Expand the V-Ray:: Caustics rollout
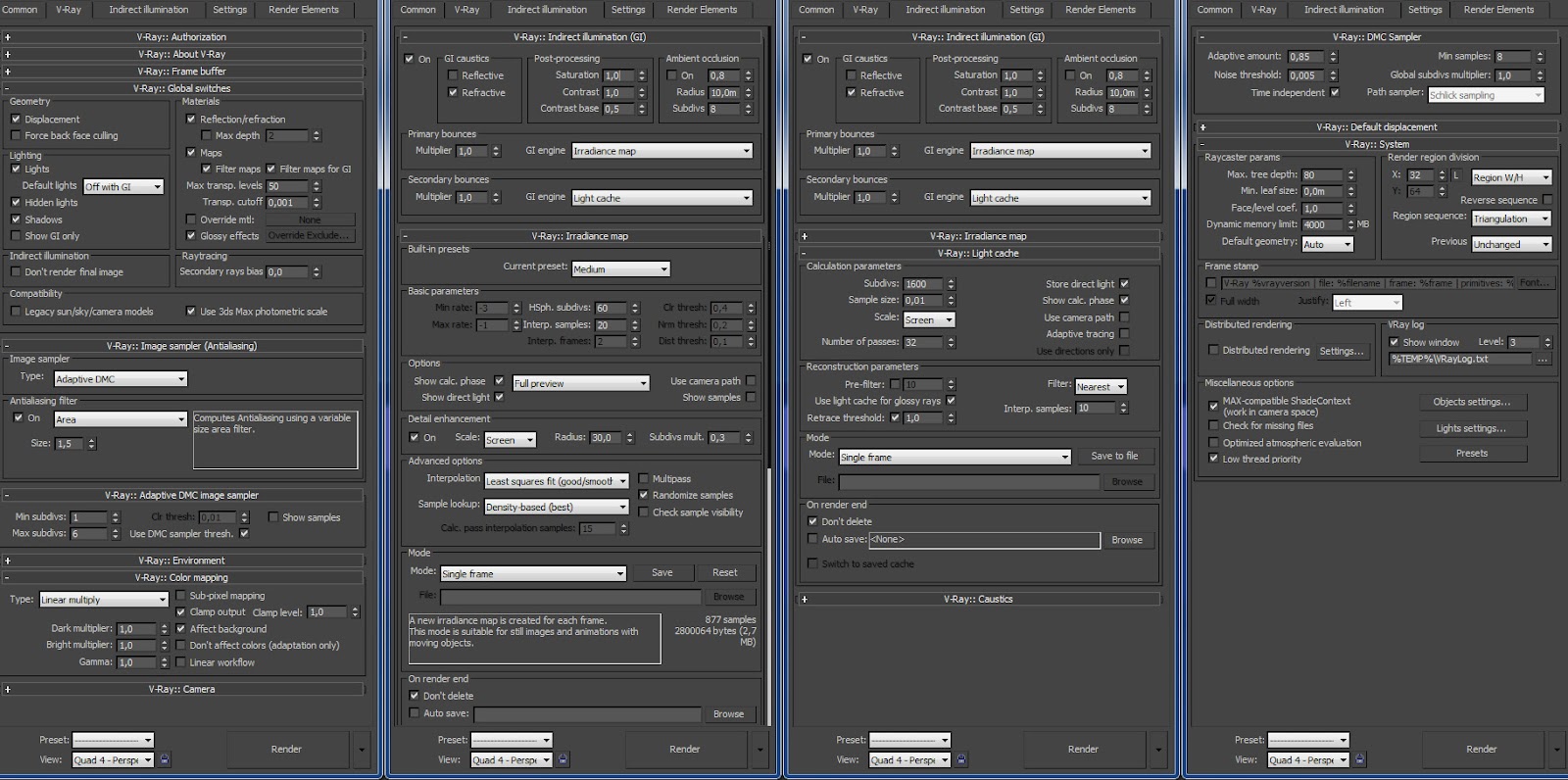Image resolution: width=1568 pixels, height=780 pixels. [x=979, y=599]
